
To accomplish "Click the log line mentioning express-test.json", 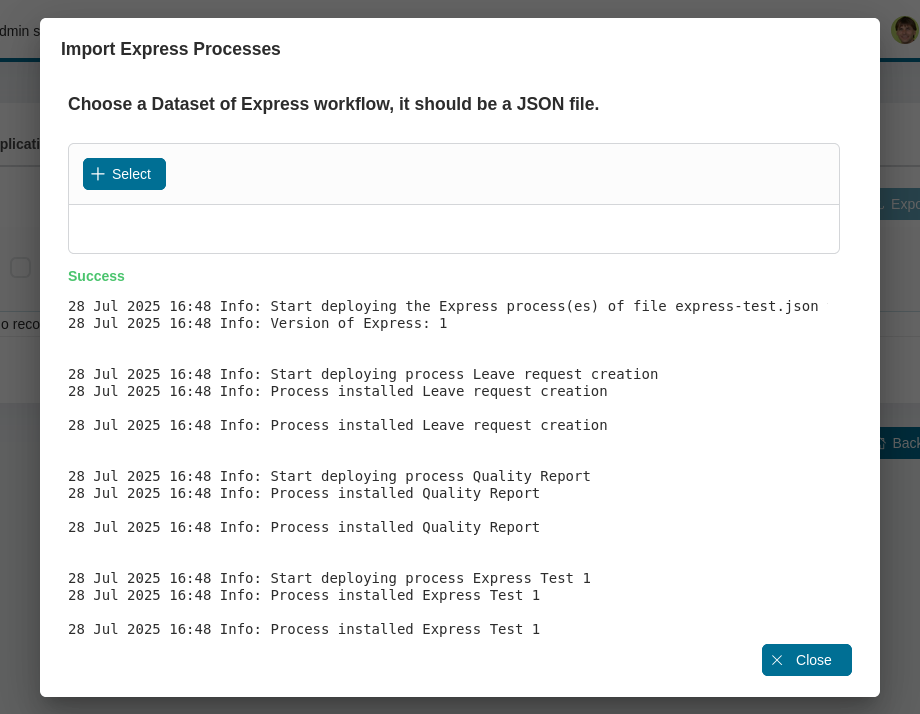I will click(x=443, y=306).
